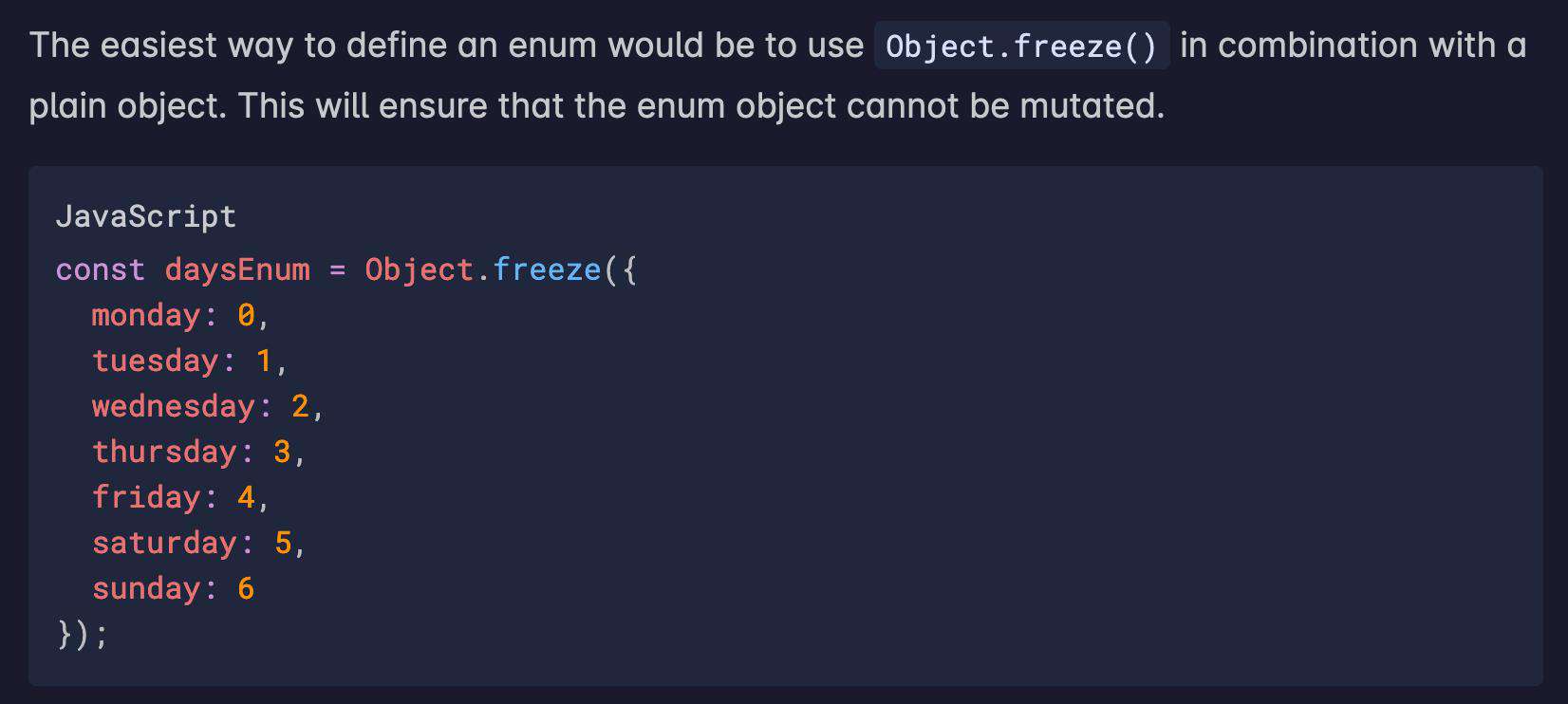Click the monday key in the enum
This screenshot has height=704, width=1568.
146,316
